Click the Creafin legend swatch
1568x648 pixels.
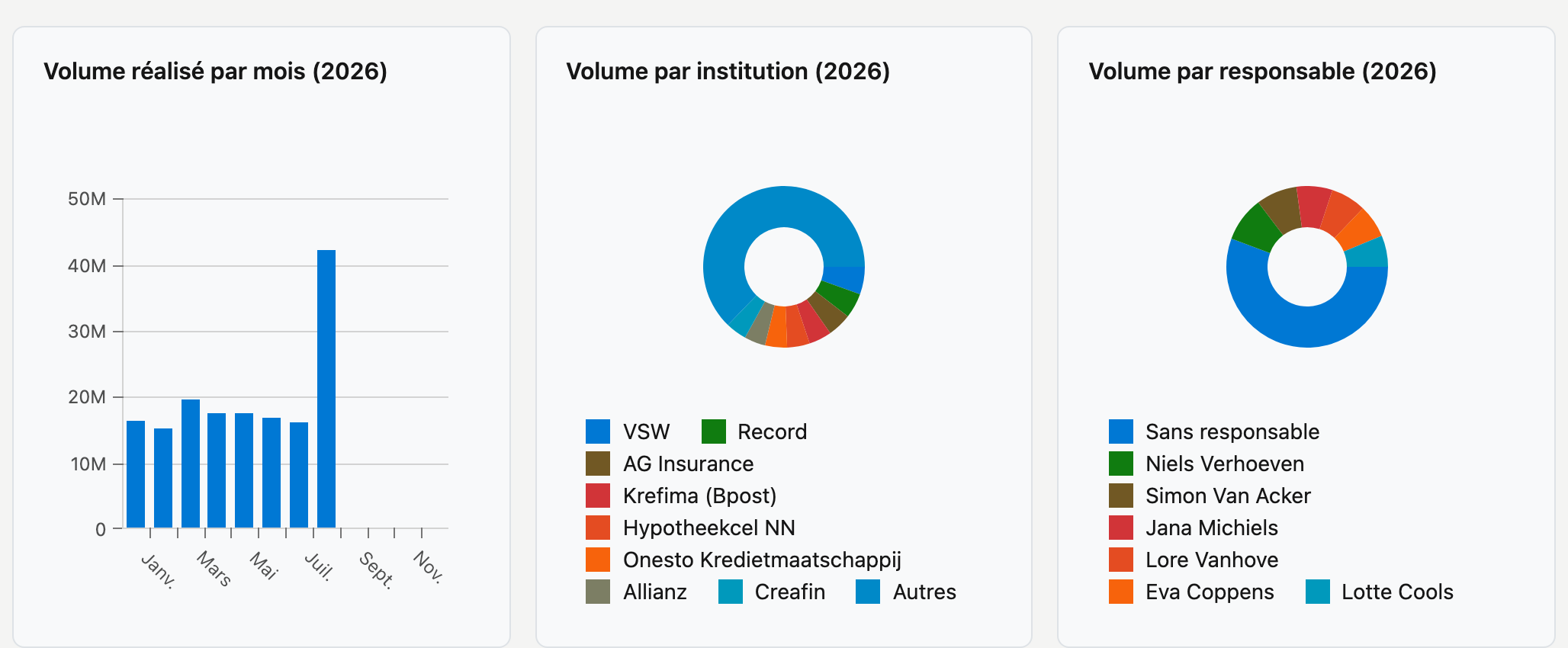coord(731,592)
